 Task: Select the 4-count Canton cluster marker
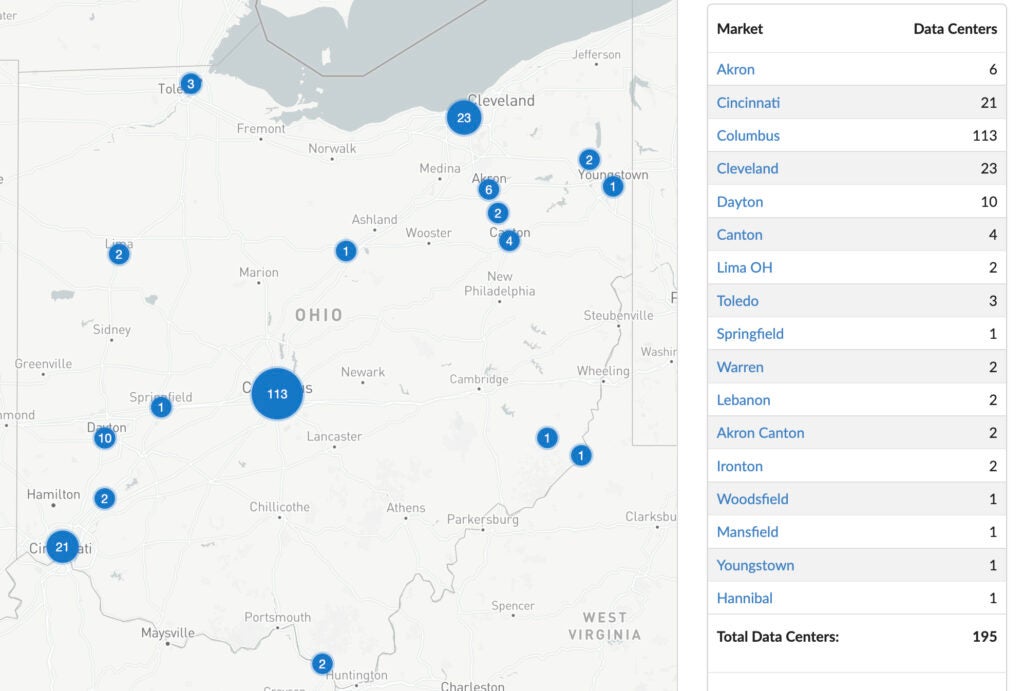pos(509,239)
